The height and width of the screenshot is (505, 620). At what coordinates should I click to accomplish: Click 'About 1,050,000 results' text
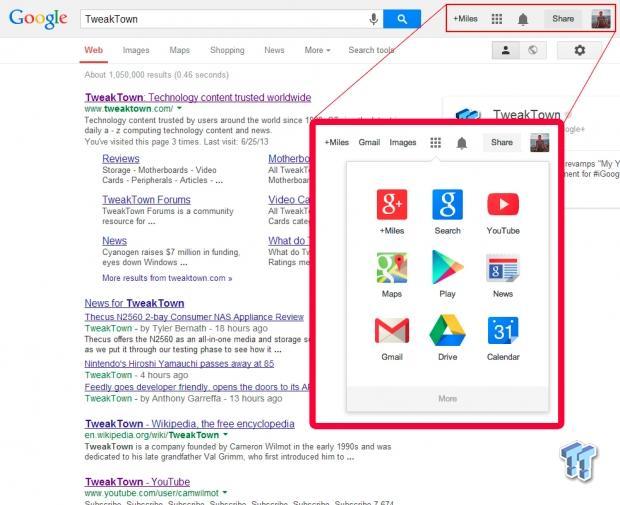coord(156,75)
